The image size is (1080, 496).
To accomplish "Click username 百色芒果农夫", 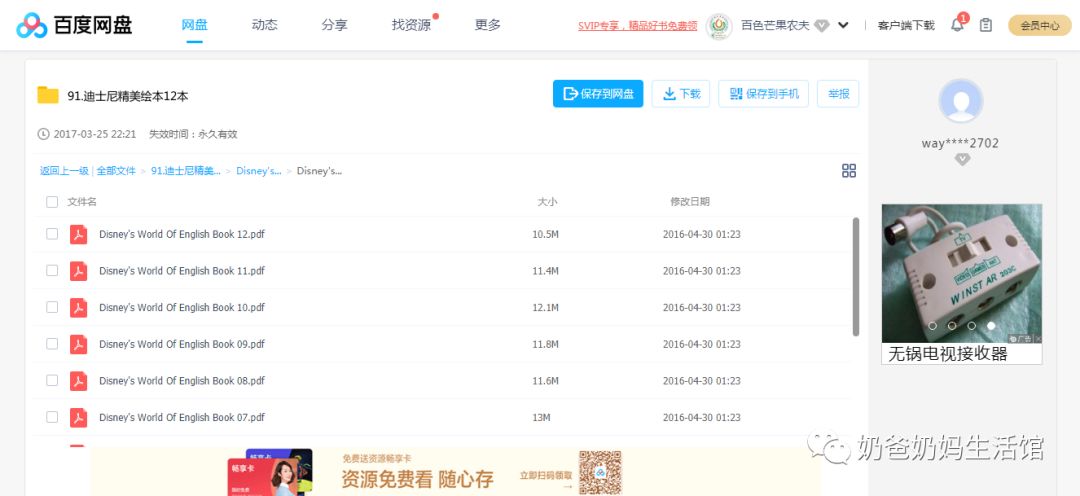I will 775,25.
